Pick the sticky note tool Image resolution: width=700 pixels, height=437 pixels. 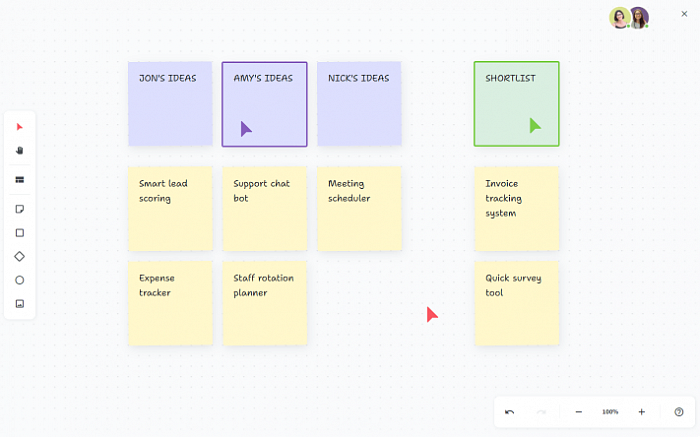click(19, 209)
